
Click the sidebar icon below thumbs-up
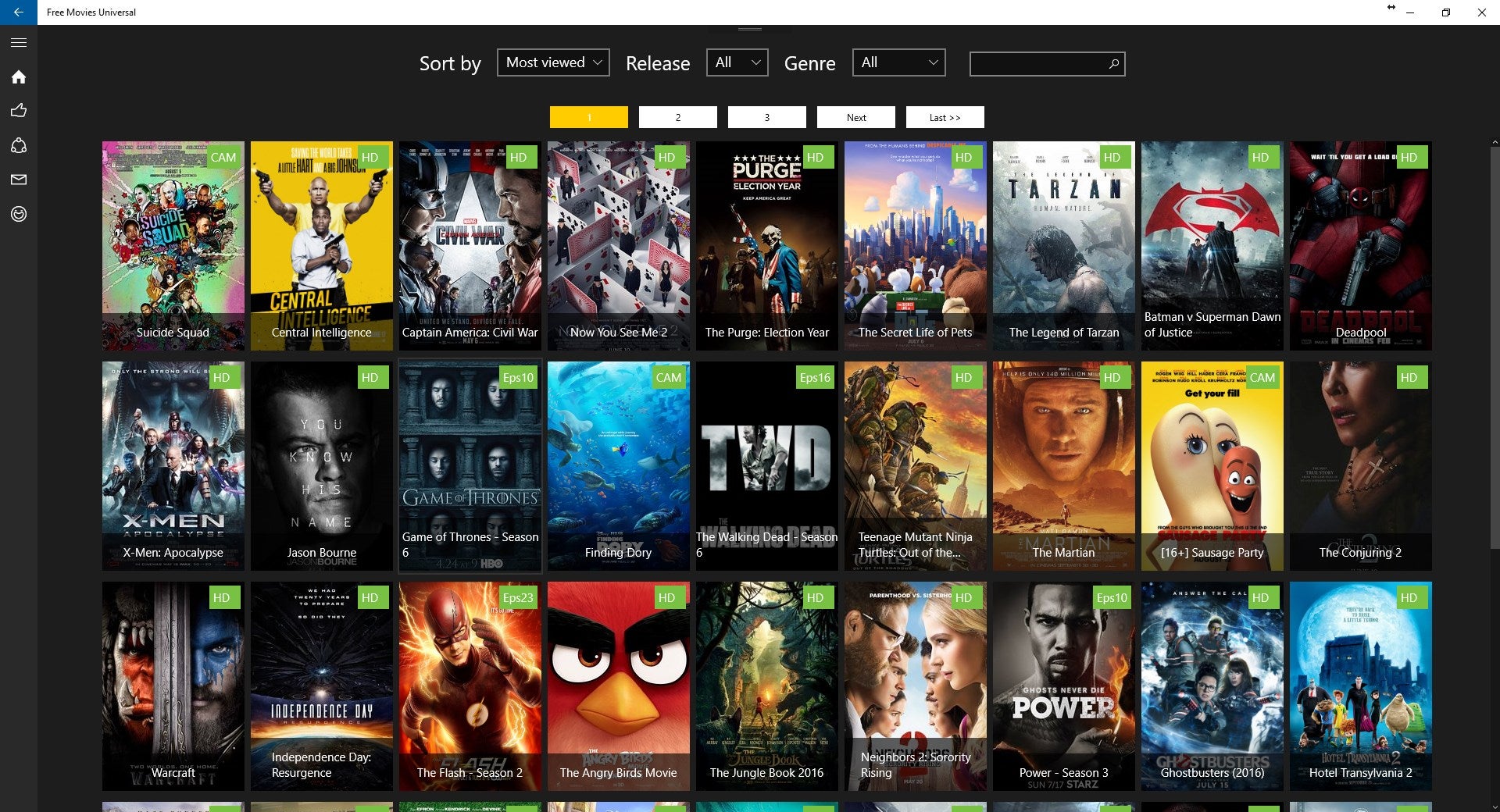pos(19,145)
